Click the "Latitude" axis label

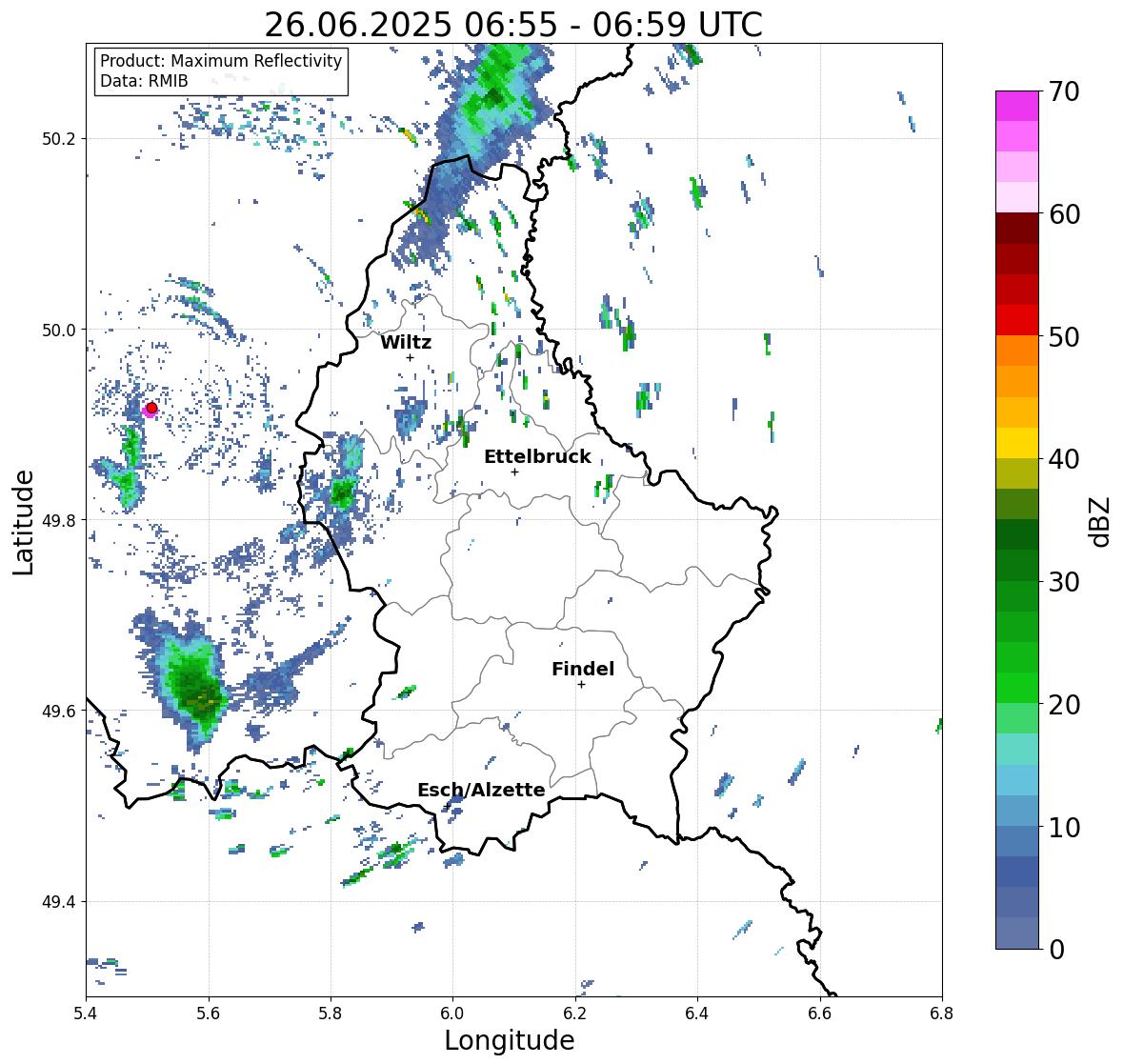click(23, 522)
